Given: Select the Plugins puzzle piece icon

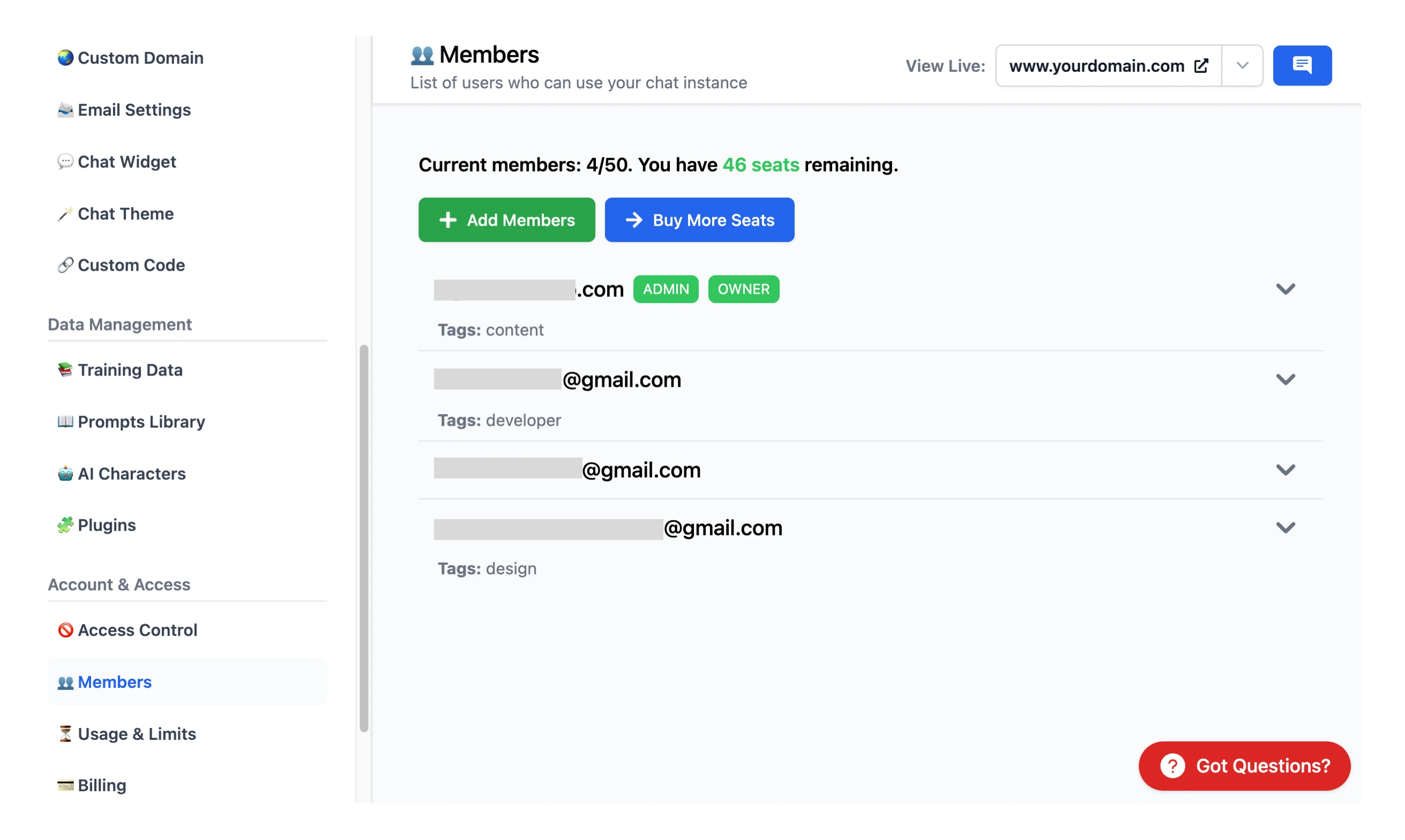Looking at the screenshot, I should pos(66,524).
